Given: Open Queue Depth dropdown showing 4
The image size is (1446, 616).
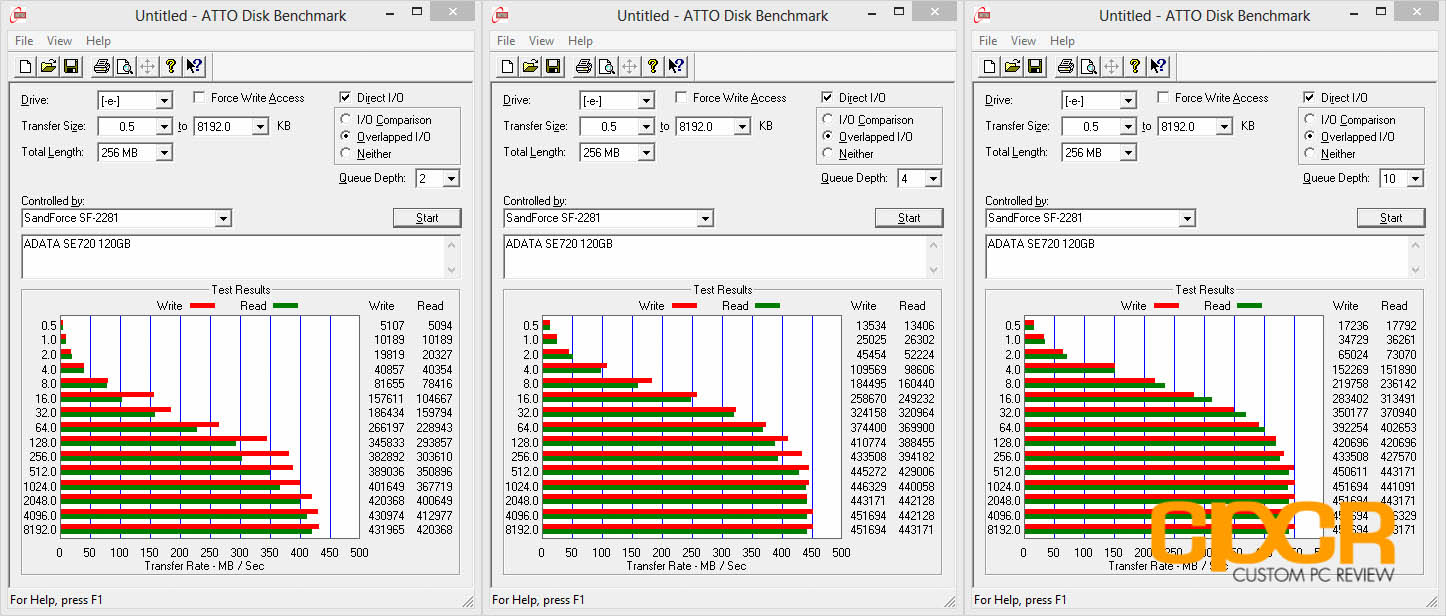Looking at the screenshot, I should pos(933,178).
